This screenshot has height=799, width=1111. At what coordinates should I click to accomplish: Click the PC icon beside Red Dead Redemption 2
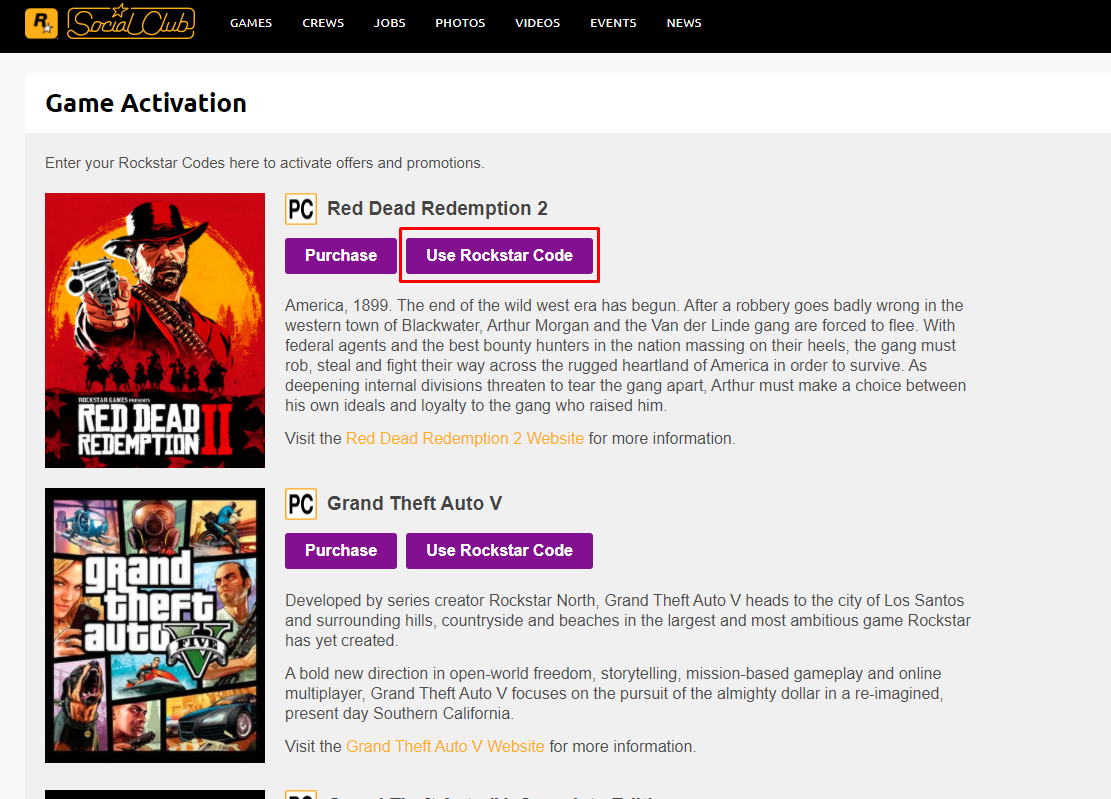click(301, 209)
